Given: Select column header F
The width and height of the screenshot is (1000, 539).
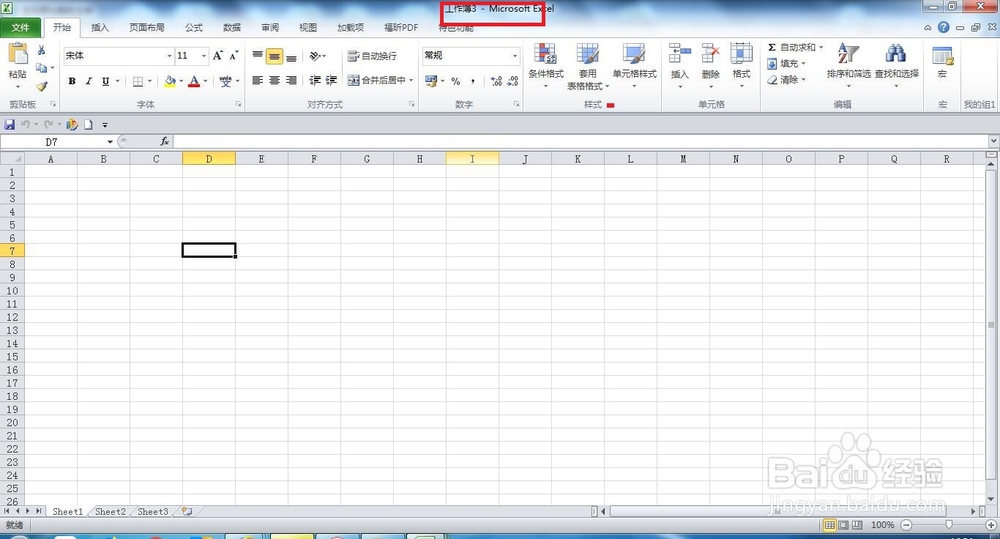Looking at the screenshot, I should 314,159.
